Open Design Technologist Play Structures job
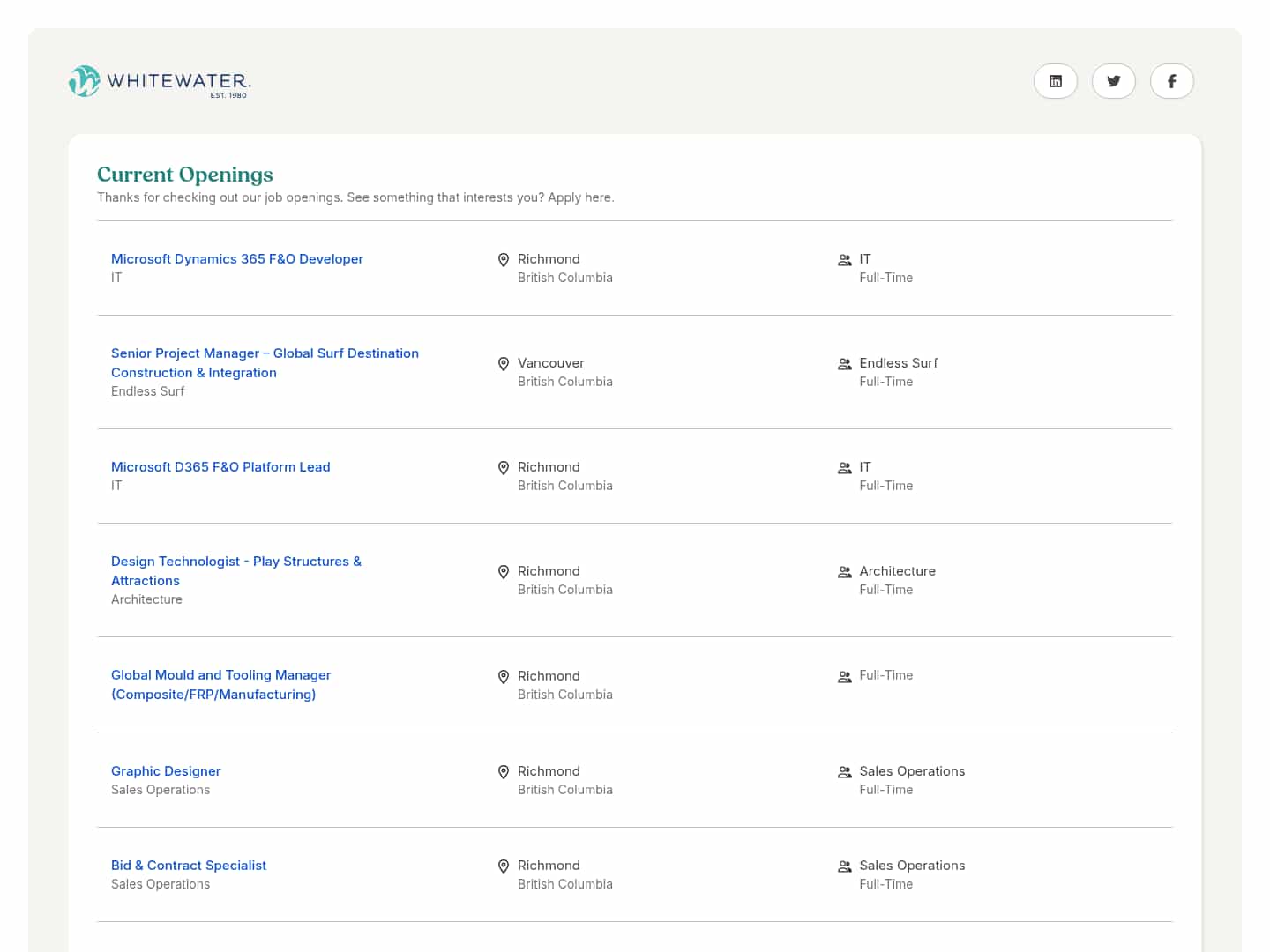This screenshot has width=1270, height=952. (236, 570)
